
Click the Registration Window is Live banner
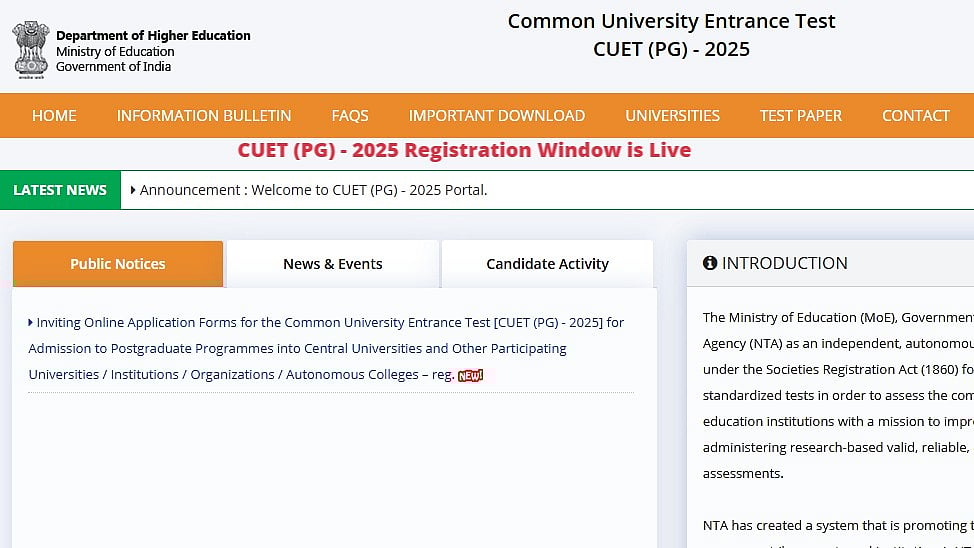point(464,150)
